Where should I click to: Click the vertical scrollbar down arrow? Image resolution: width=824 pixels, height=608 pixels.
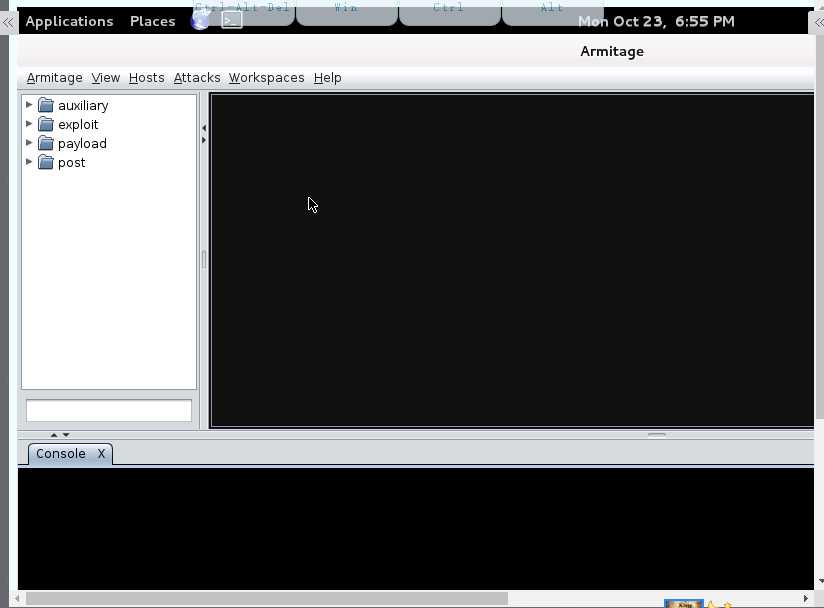click(820, 581)
